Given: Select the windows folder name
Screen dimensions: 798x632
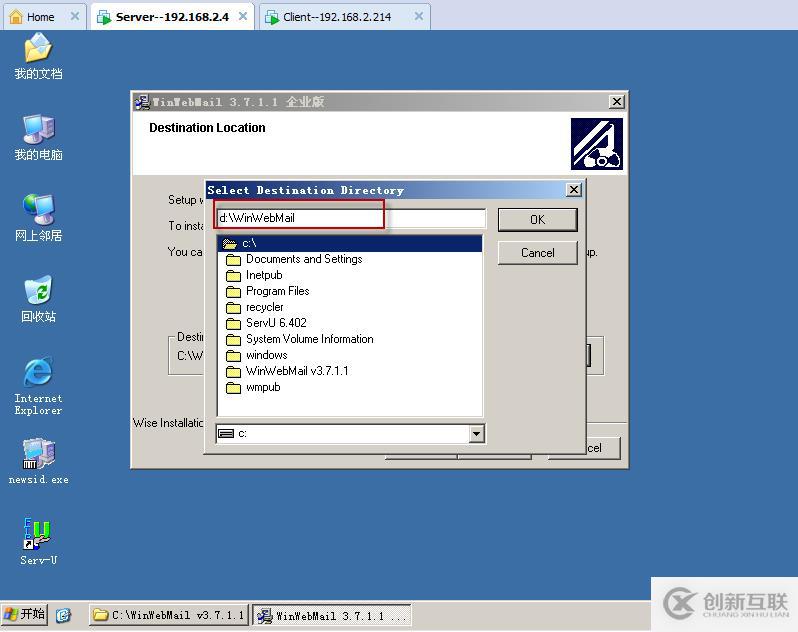Looking at the screenshot, I should point(267,355).
